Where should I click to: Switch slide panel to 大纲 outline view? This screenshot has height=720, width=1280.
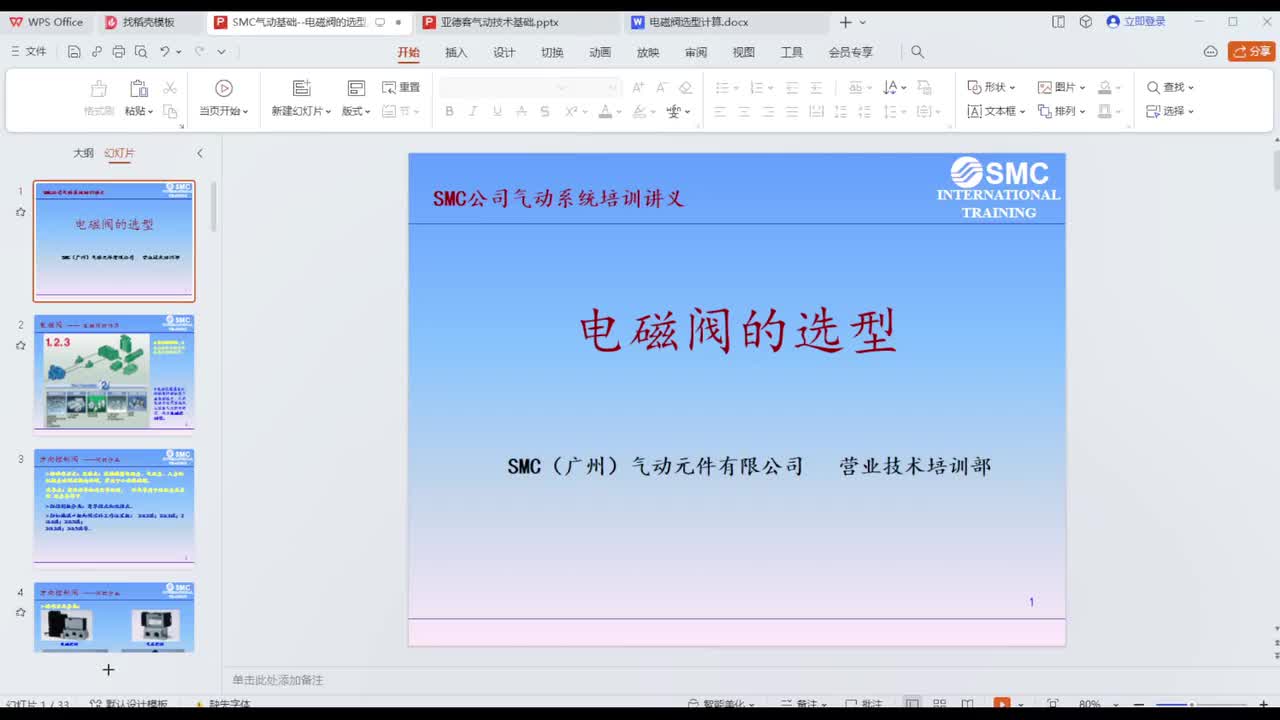click(x=83, y=153)
